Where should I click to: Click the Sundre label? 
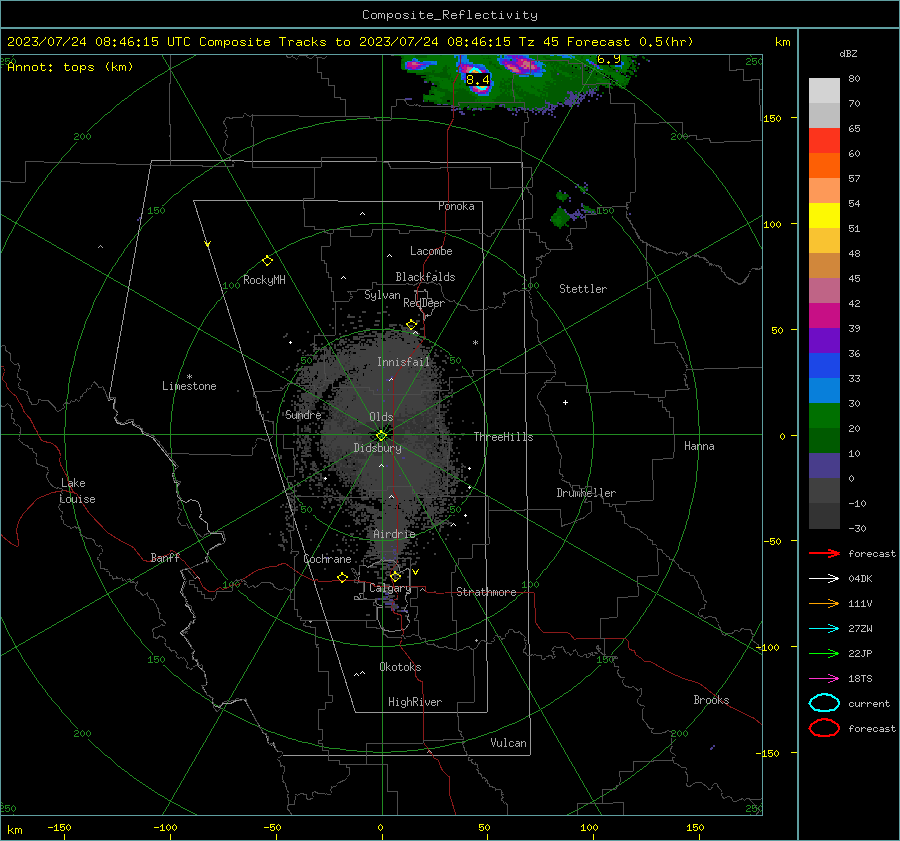click(x=303, y=415)
